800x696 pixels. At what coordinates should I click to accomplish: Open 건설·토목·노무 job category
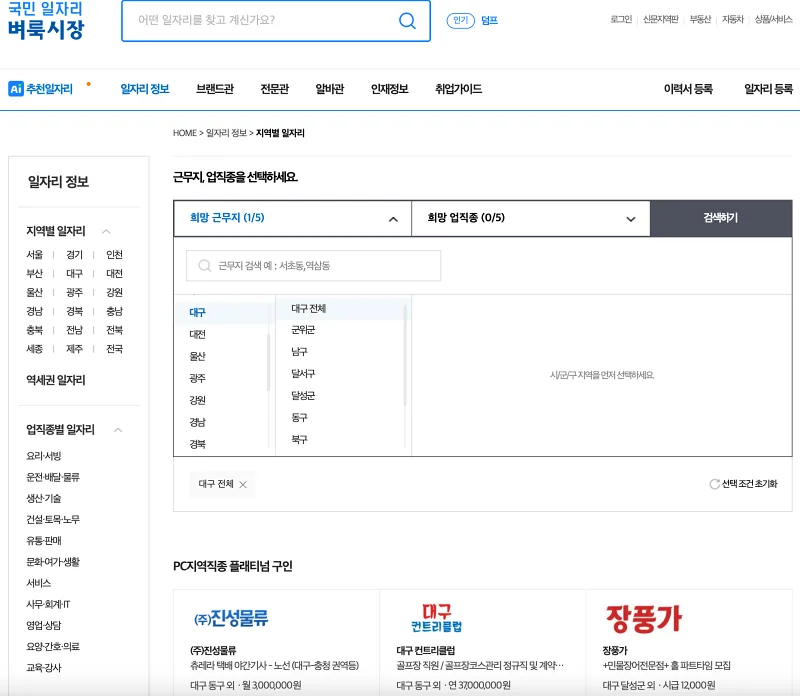pyautogui.click(x=53, y=519)
